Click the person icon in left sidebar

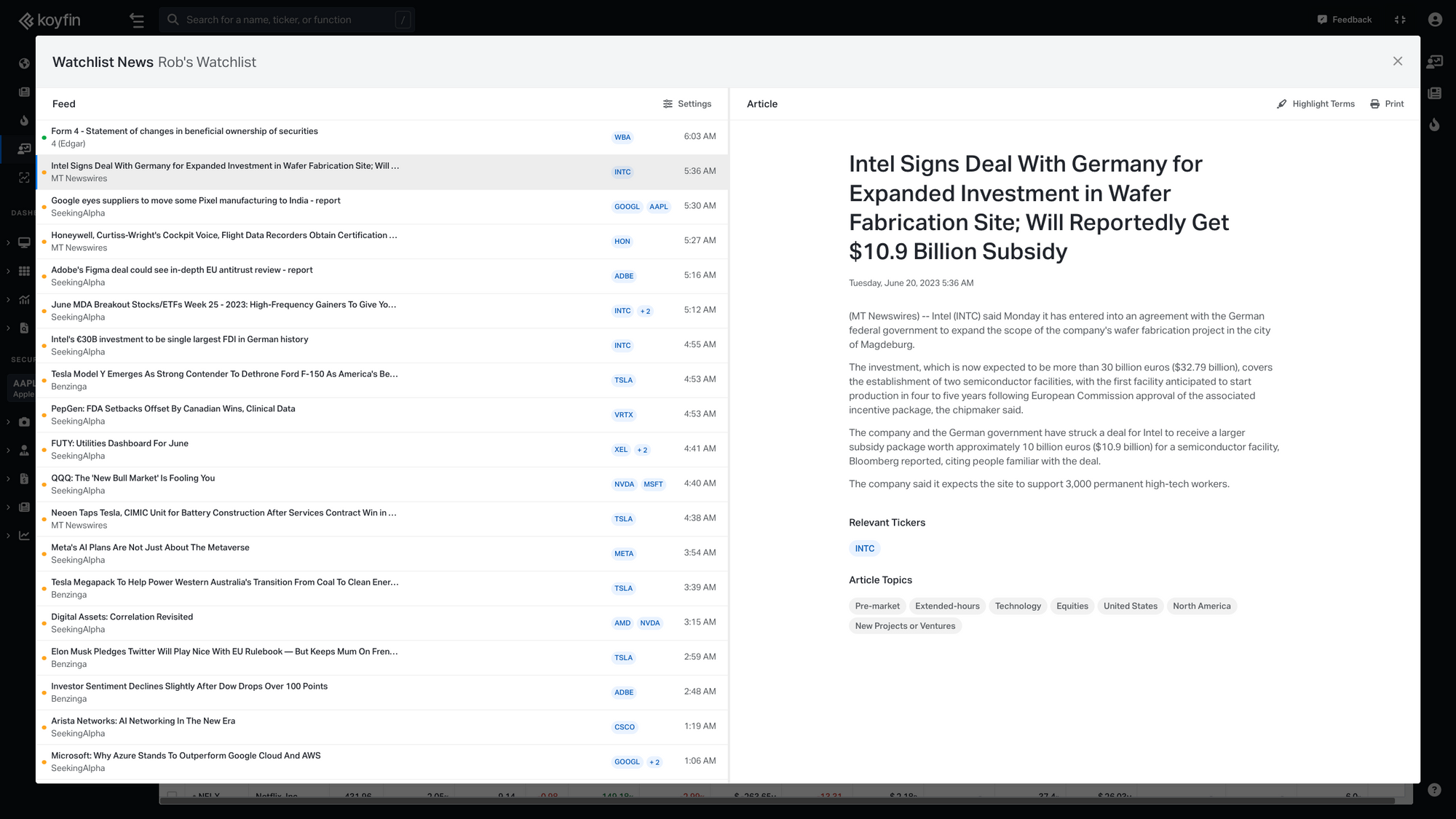click(24, 450)
